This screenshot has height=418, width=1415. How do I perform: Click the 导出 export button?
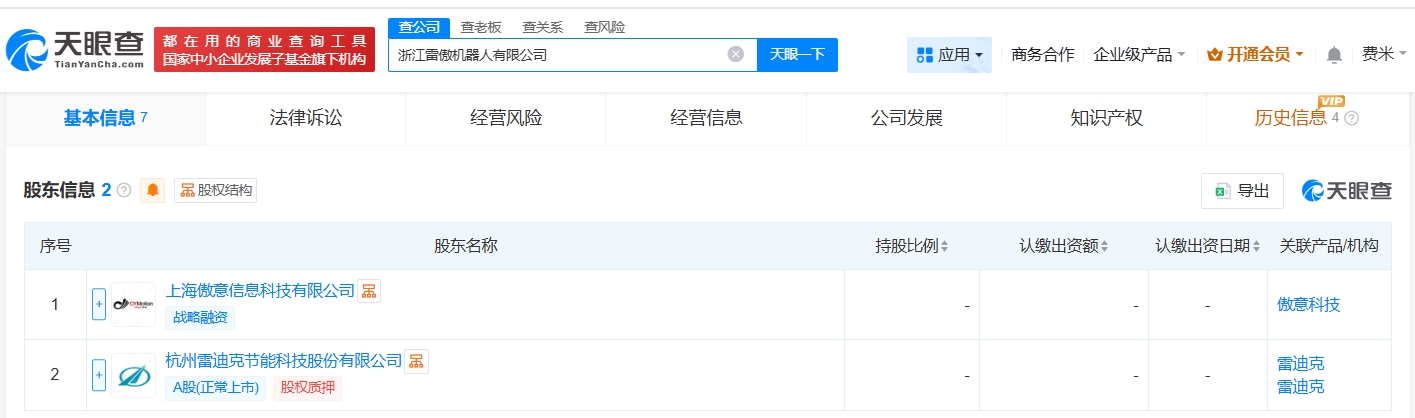pyautogui.click(x=1242, y=191)
